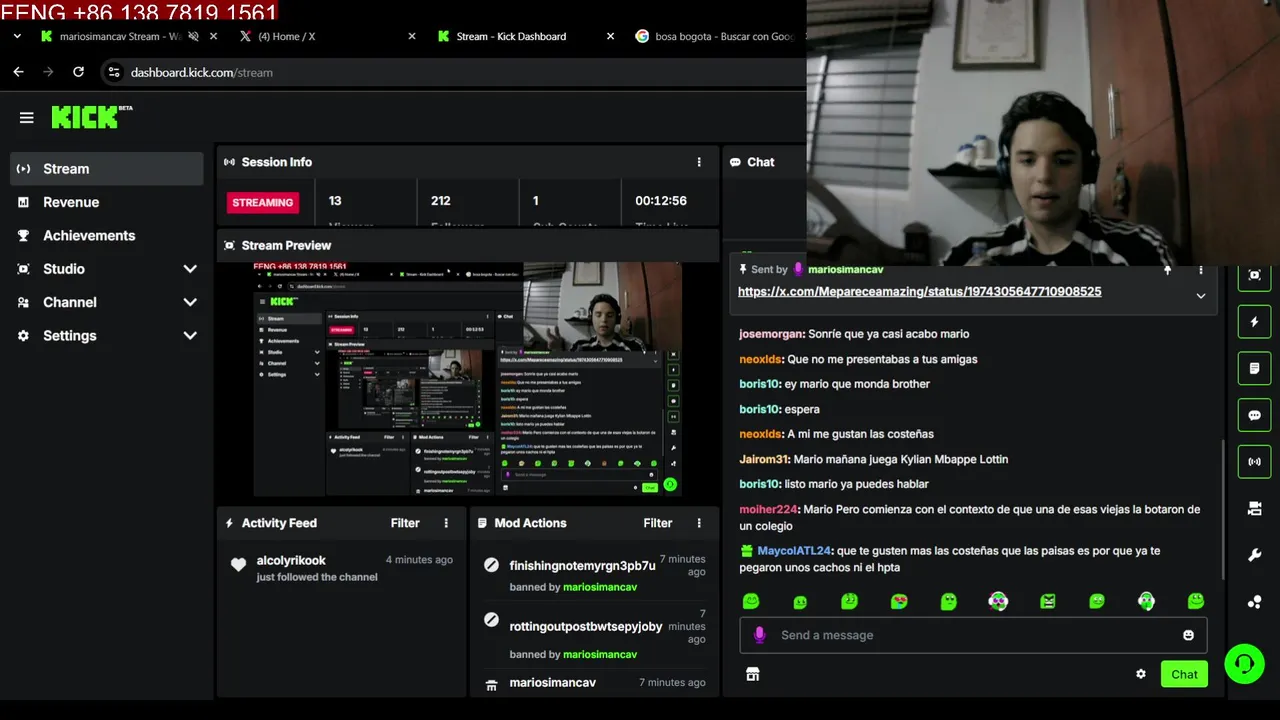Open Activity Feed three-dot options
The height and width of the screenshot is (720, 1280).
pyautogui.click(x=446, y=523)
